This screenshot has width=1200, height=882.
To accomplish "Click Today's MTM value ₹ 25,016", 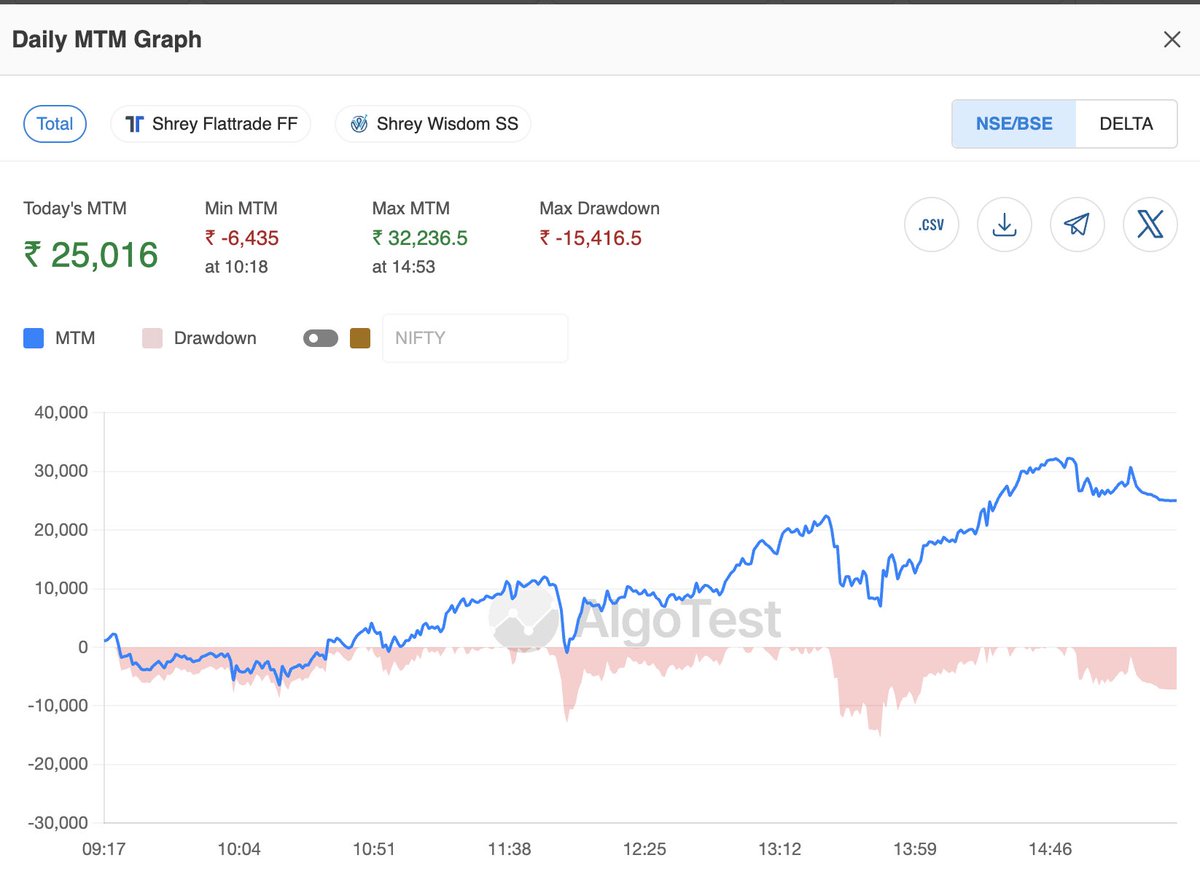I will 91,254.
